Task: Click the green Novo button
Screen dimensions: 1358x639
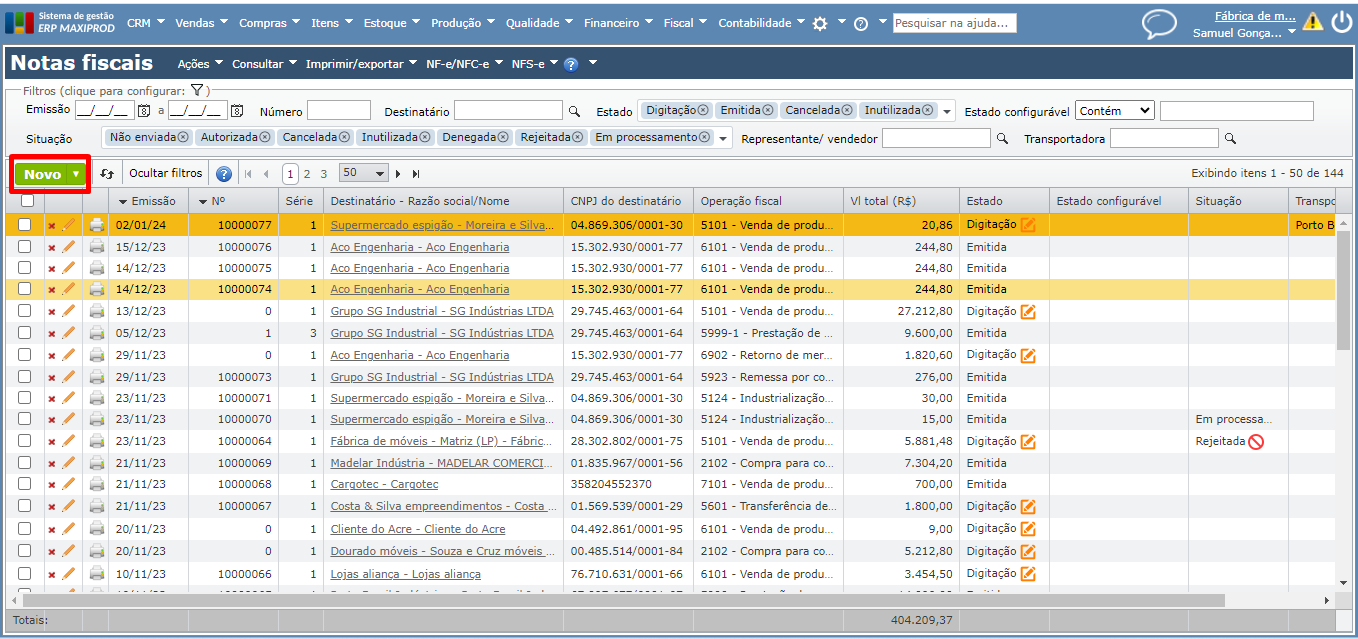Action: [x=43, y=174]
